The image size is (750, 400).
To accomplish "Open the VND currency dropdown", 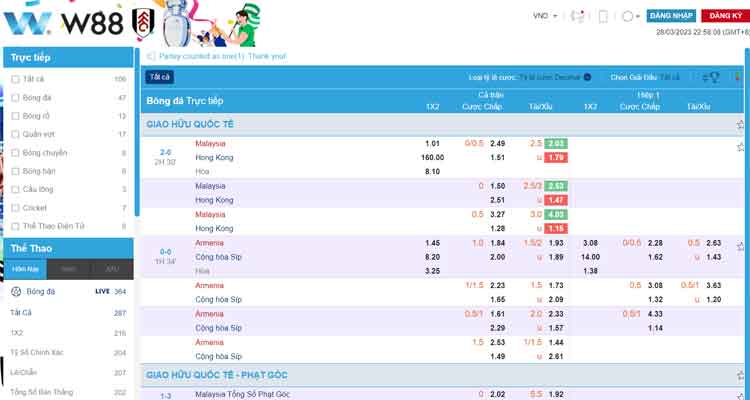I will pyautogui.click(x=545, y=16).
